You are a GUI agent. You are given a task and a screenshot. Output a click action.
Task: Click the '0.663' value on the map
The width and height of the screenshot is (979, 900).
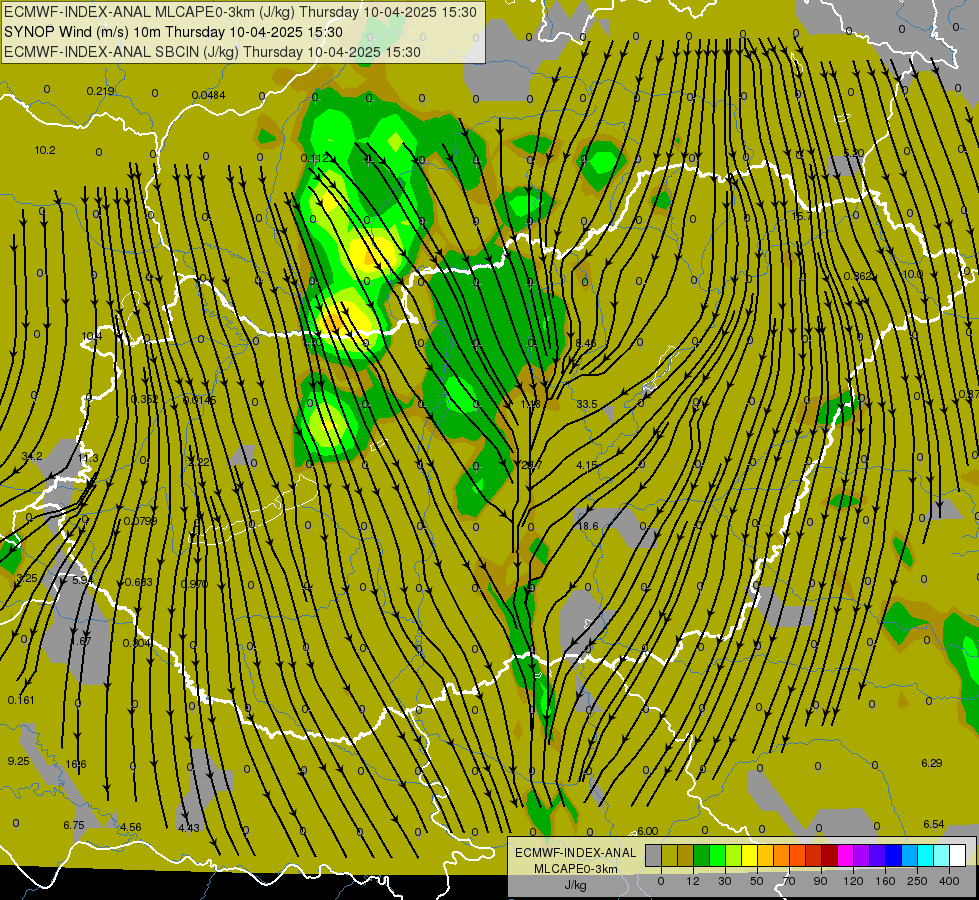(x=139, y=582)
